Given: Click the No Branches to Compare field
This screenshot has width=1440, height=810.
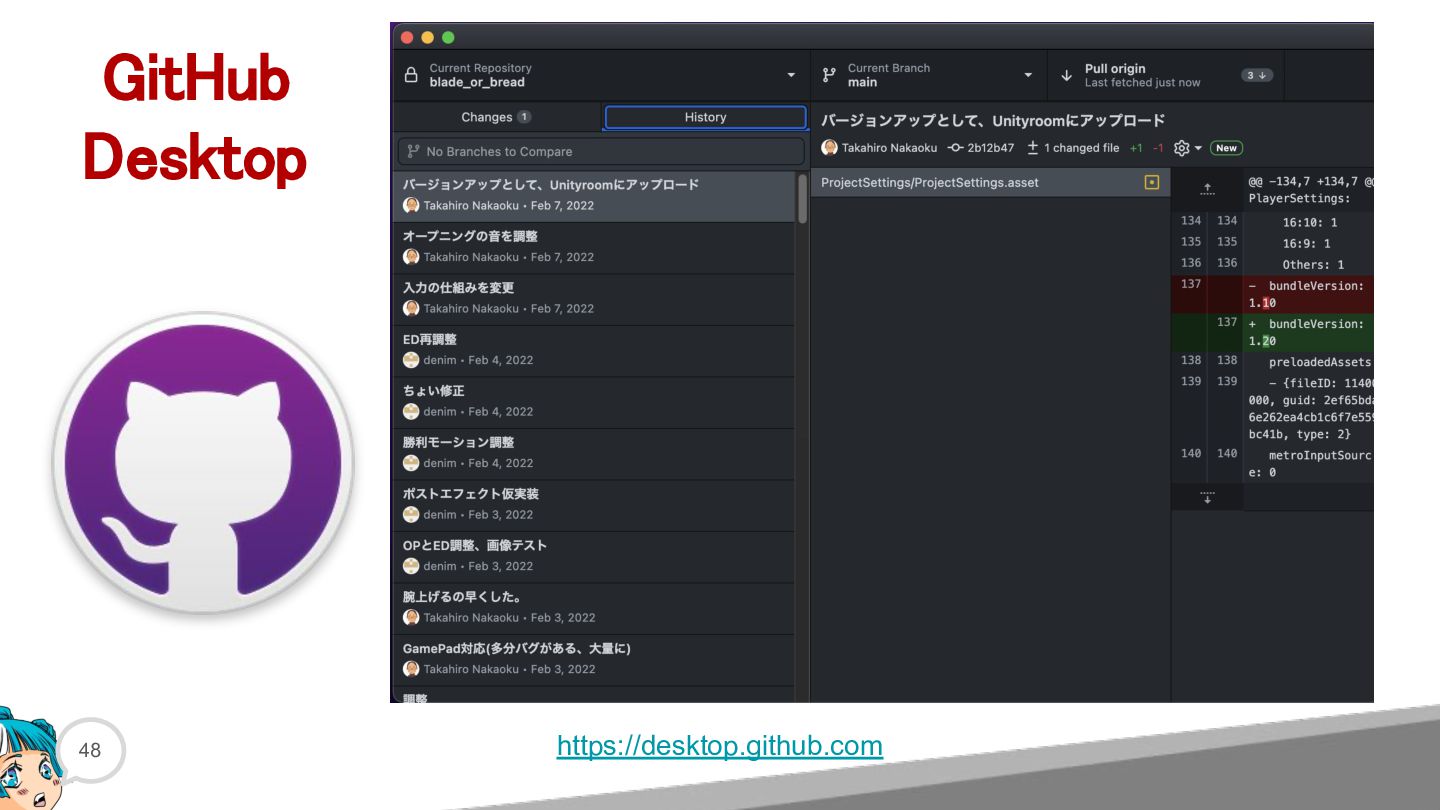Looking at the screenshot, I should point(601,151).
